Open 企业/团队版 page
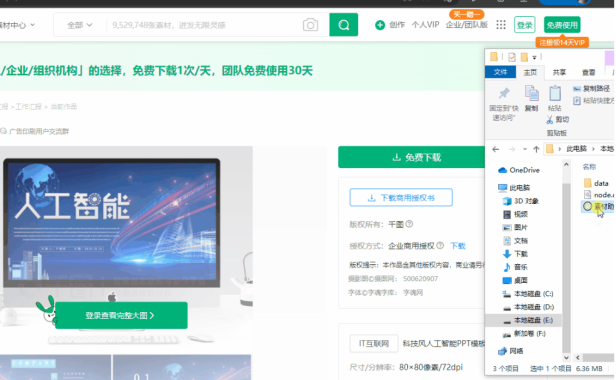 [x=467, y=25]
